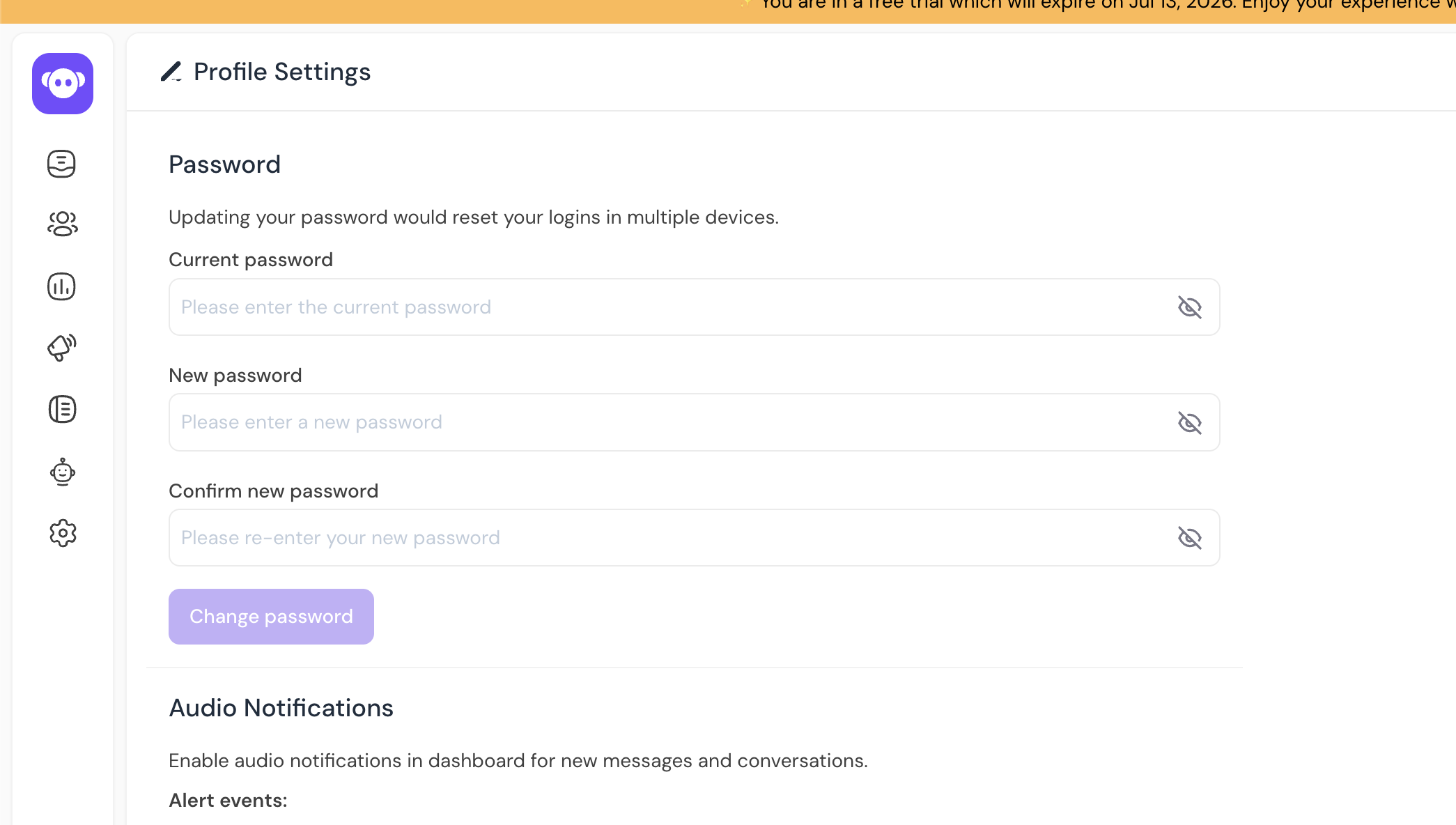This screenshot has width=1456, height=825.
Task: Click the Change password button
Action: pos(271,617)
